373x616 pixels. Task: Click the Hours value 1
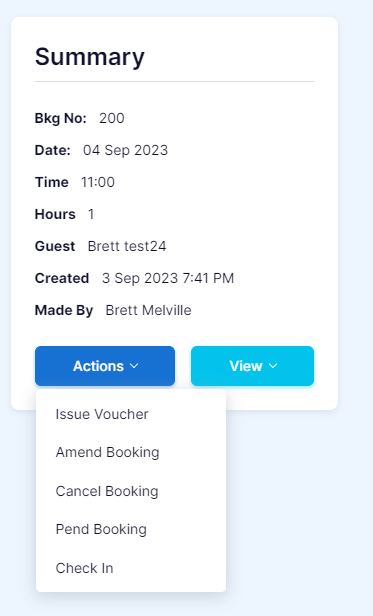point(91,214)
